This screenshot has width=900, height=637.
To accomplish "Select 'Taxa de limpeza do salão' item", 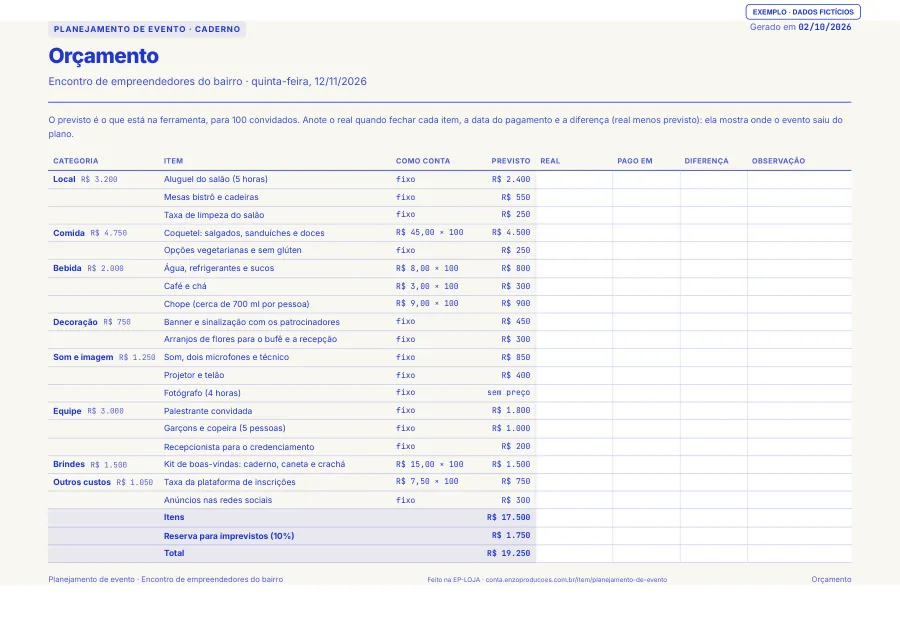I will pyautogui.click(x=214, y=215).
